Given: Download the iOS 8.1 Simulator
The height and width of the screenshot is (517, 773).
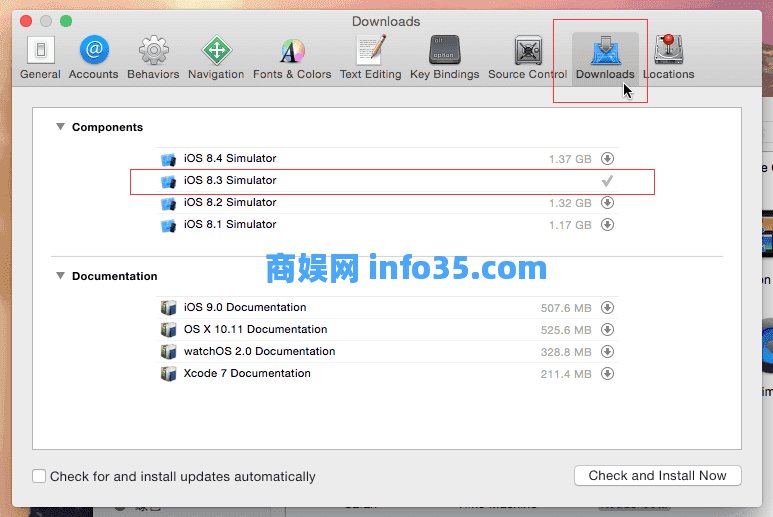Looking at the screenshot, I should coord(607,225).
